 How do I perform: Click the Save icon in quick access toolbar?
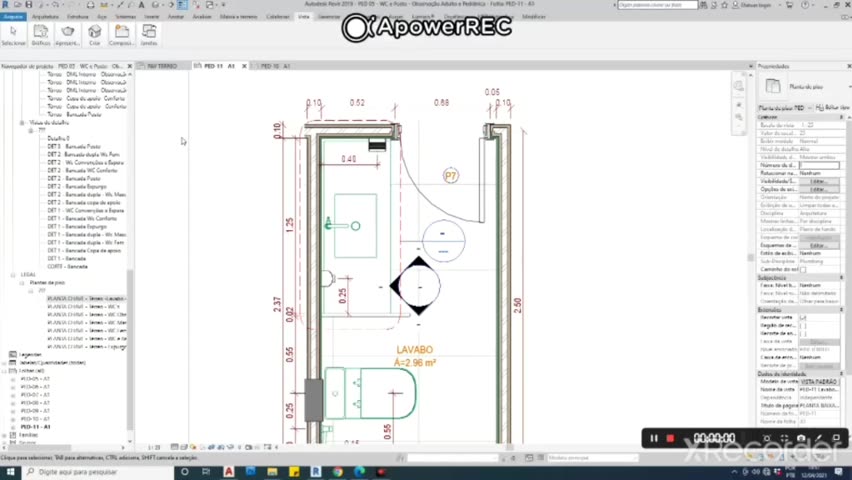click(x=29, y=5)
